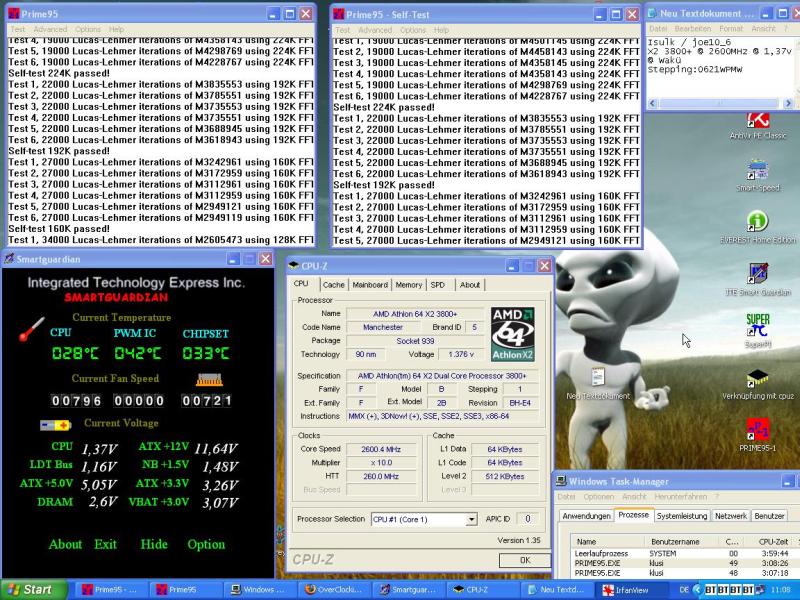This screenshot has width=800, height=600.
Task: Open Format menu in Notepad
Action: click(x=731, y=29)
